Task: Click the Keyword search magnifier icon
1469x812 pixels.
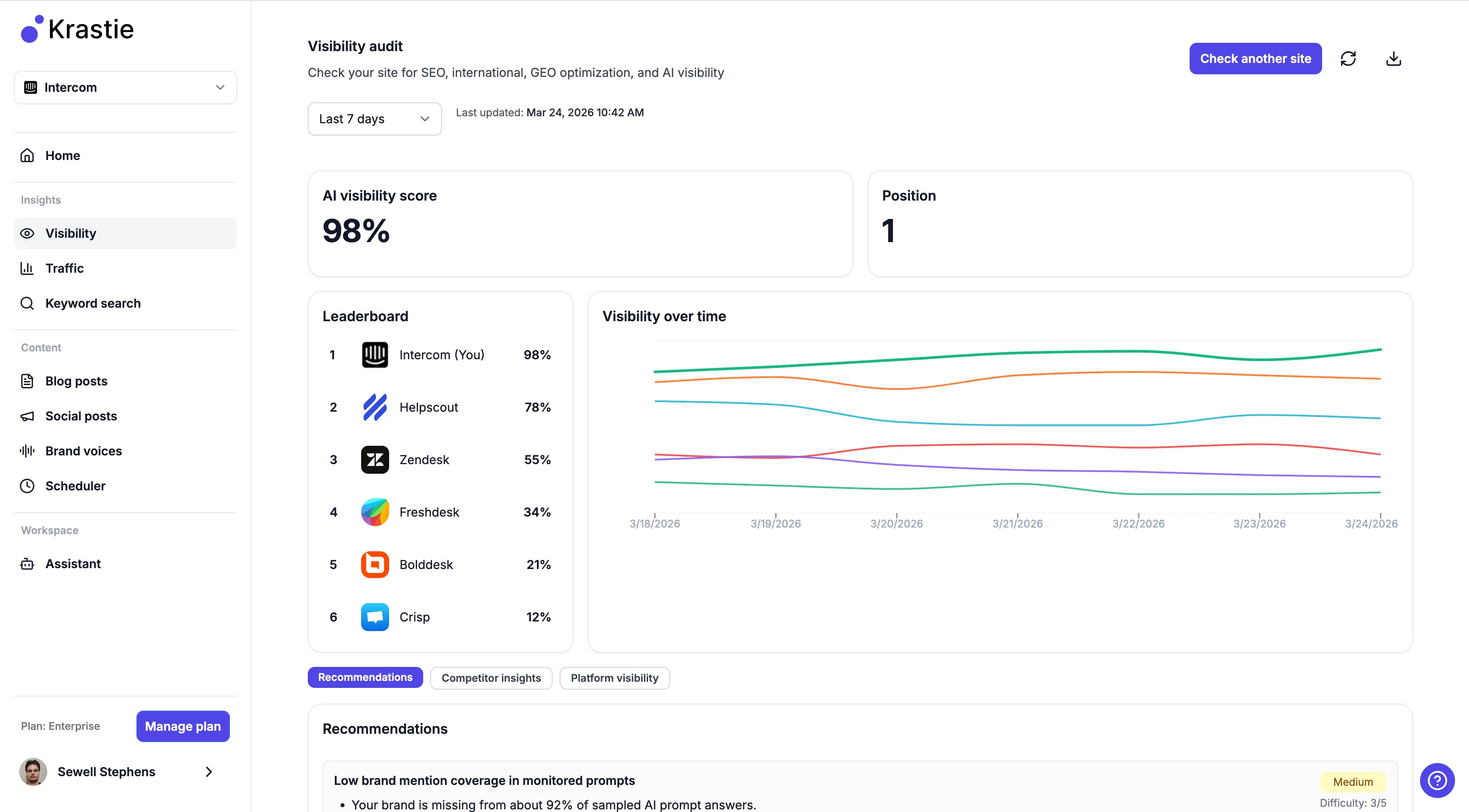Action: pos(28,303)
